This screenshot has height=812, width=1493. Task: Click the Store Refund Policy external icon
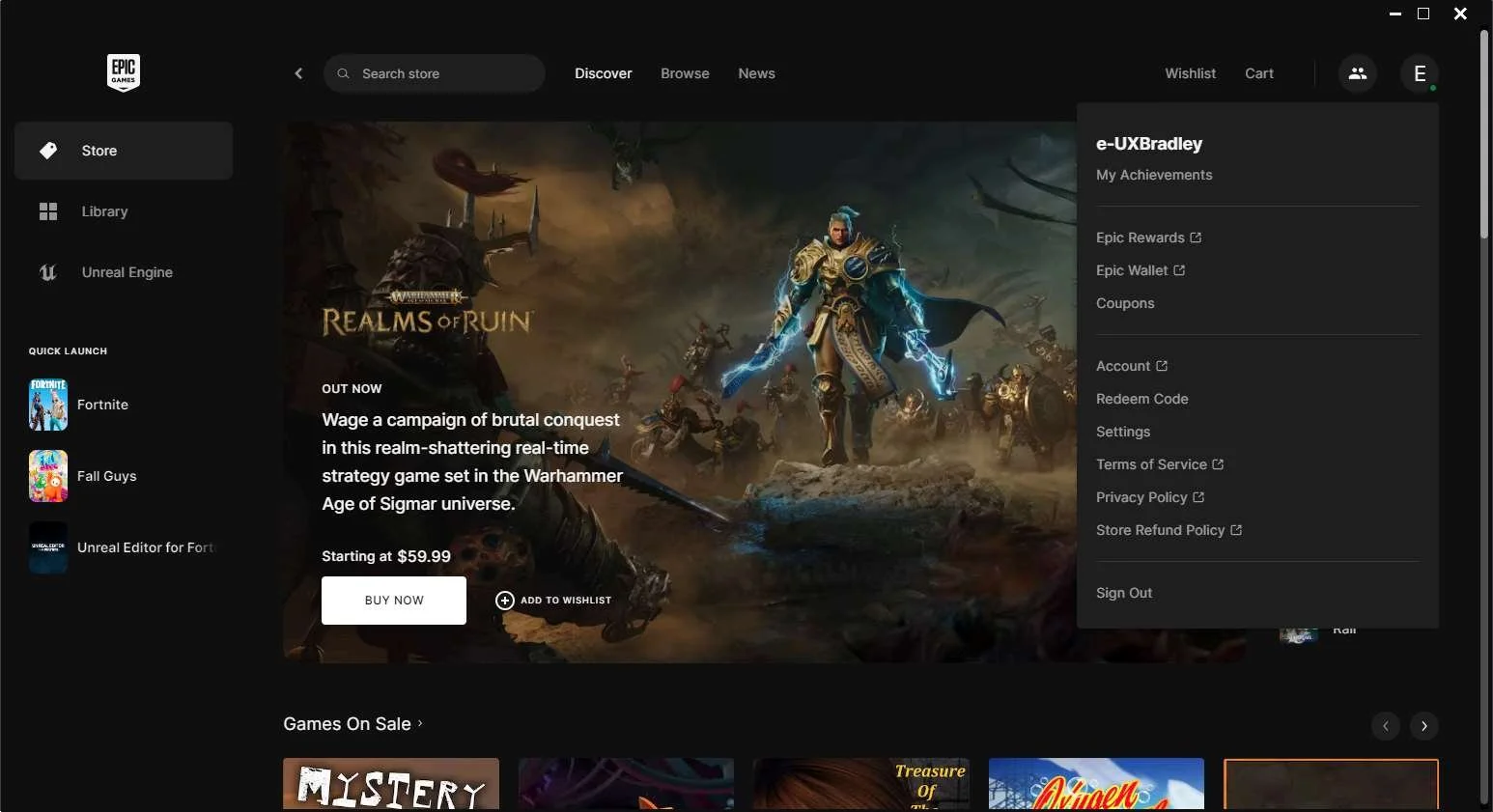(x=1236, y=530)
